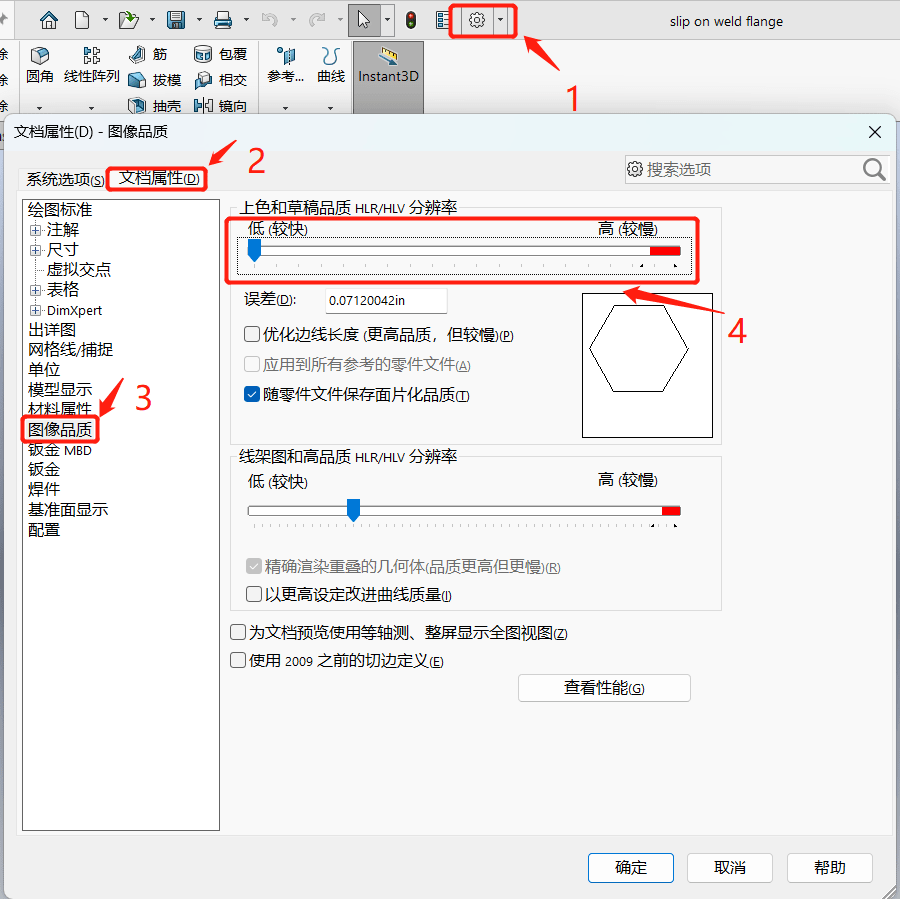Open the File Properties list icon
900x899 pixels.
coord(443,21)
